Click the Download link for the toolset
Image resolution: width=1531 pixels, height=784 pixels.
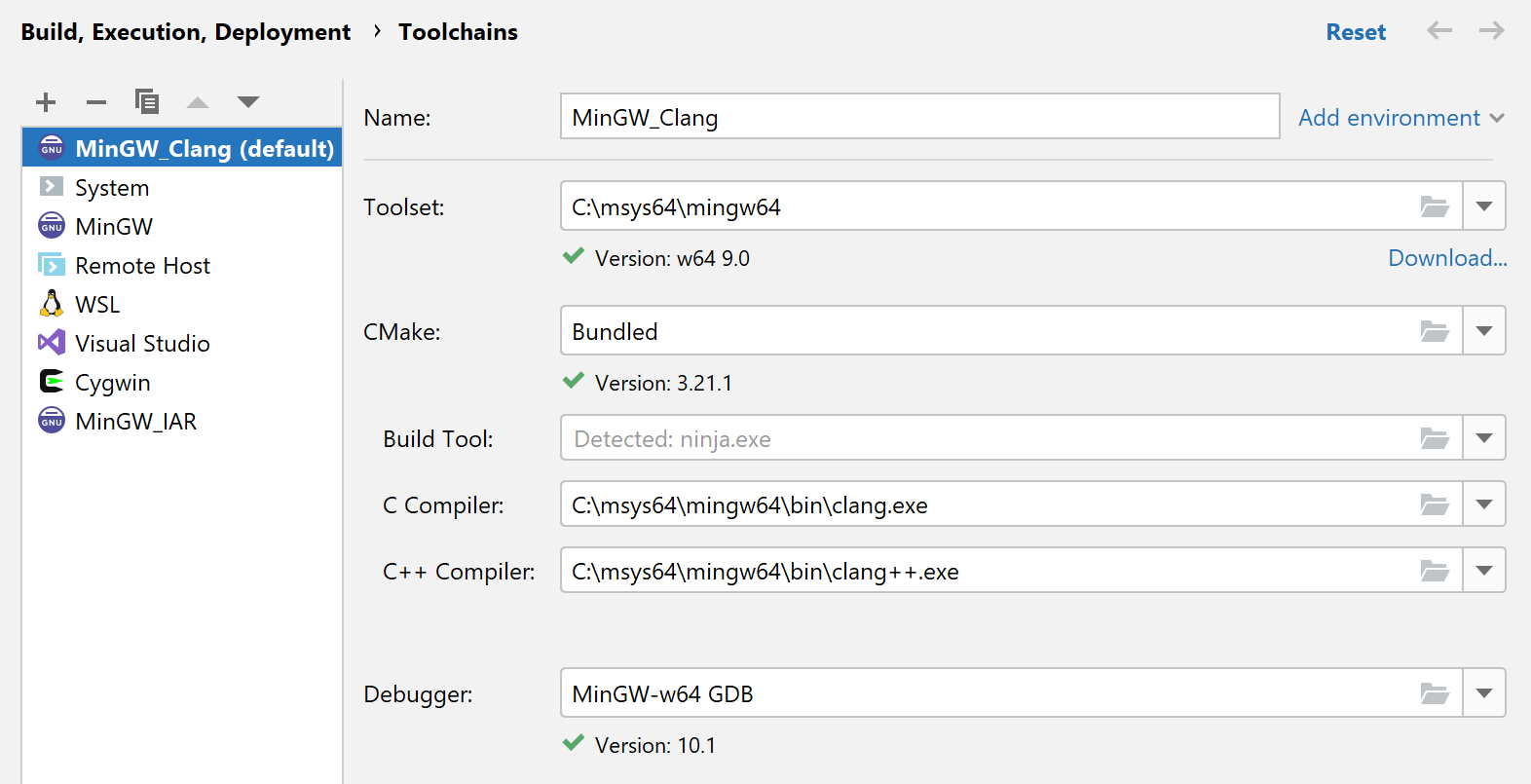[1447, 257]
